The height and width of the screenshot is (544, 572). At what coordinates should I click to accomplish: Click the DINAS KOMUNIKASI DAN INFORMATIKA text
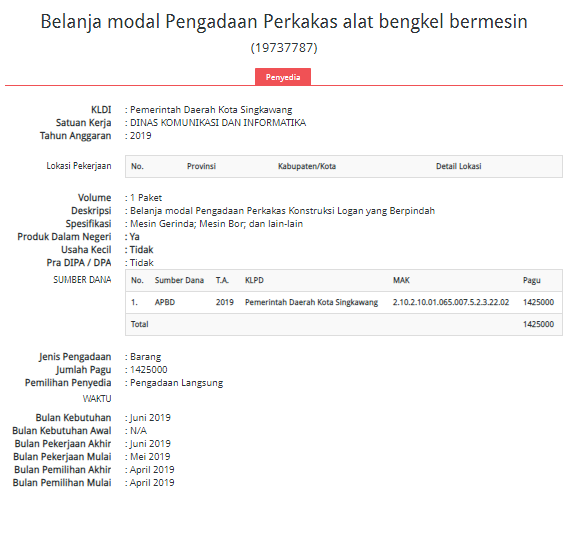tap(218, 123)
